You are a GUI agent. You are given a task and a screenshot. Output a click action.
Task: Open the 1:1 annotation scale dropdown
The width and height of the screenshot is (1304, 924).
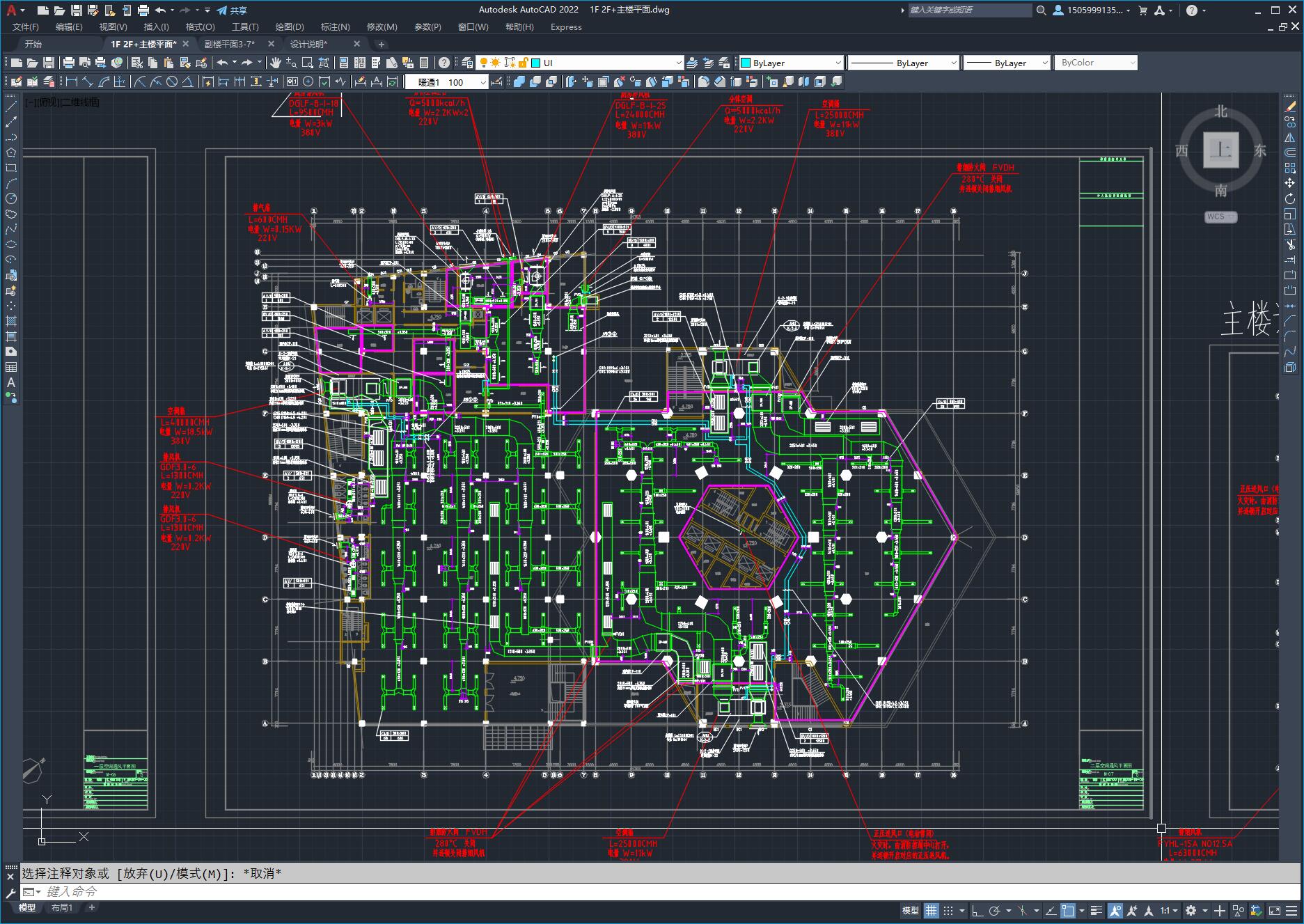(1170, 910)
